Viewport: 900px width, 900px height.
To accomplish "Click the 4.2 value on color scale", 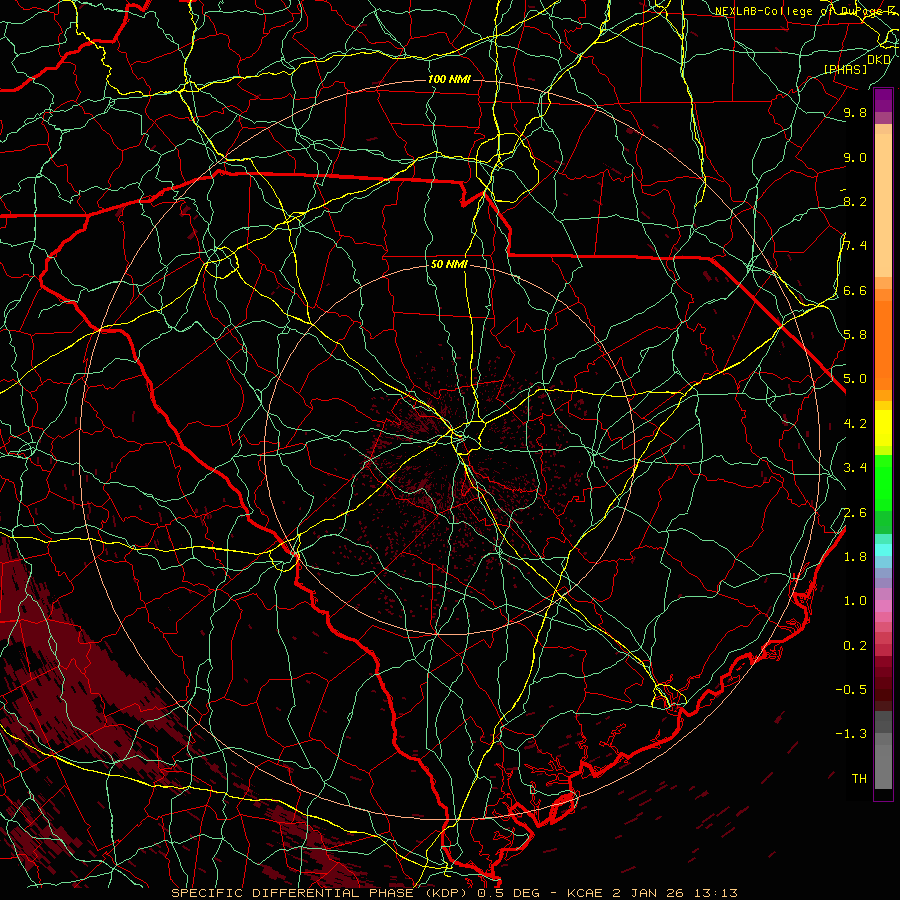I will (855, 423).
